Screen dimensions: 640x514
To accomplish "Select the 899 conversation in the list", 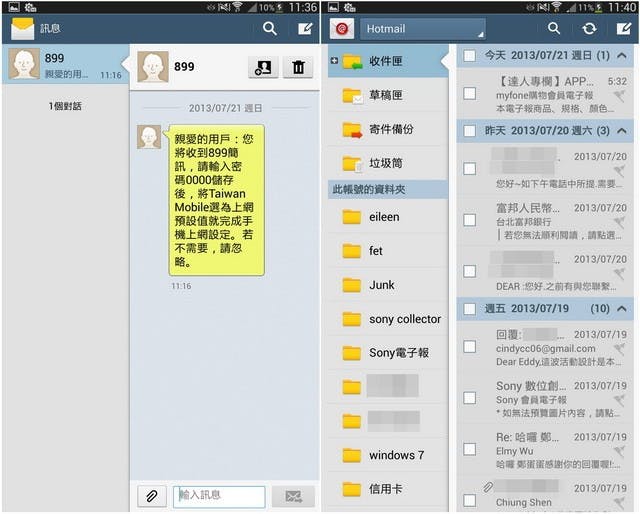I will click(x=65, y=64).
